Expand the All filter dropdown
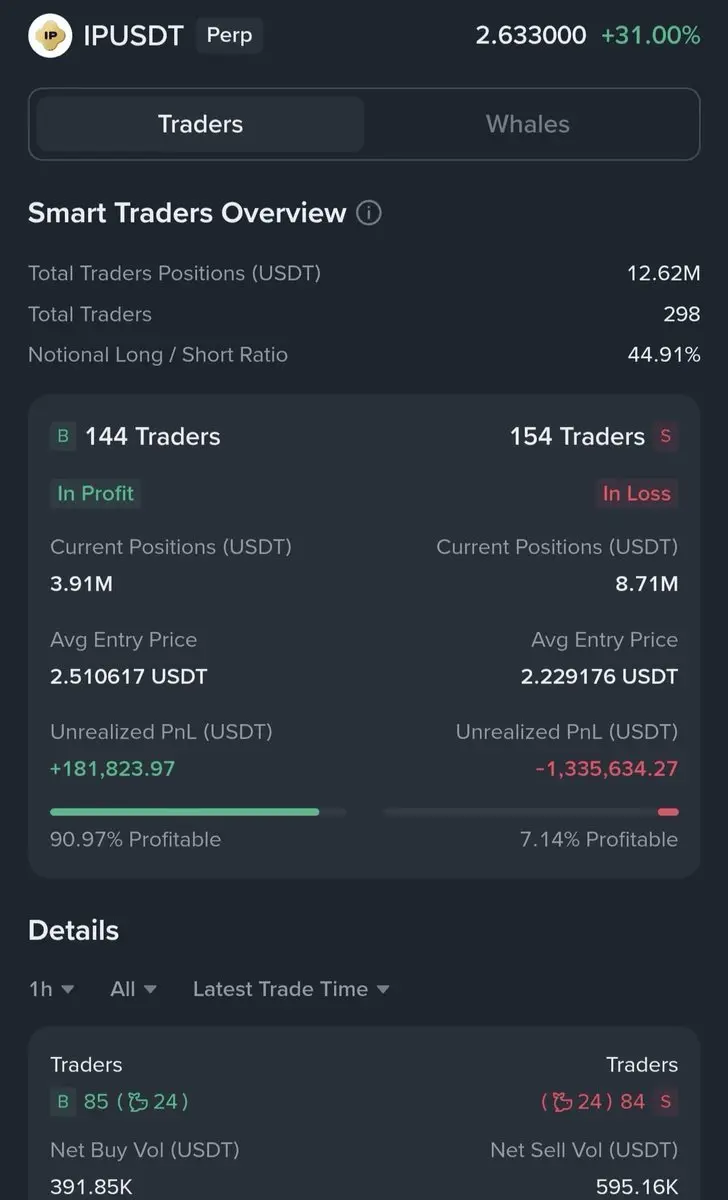The width and height of the screenshot is (728, 1200). point(133,989)
